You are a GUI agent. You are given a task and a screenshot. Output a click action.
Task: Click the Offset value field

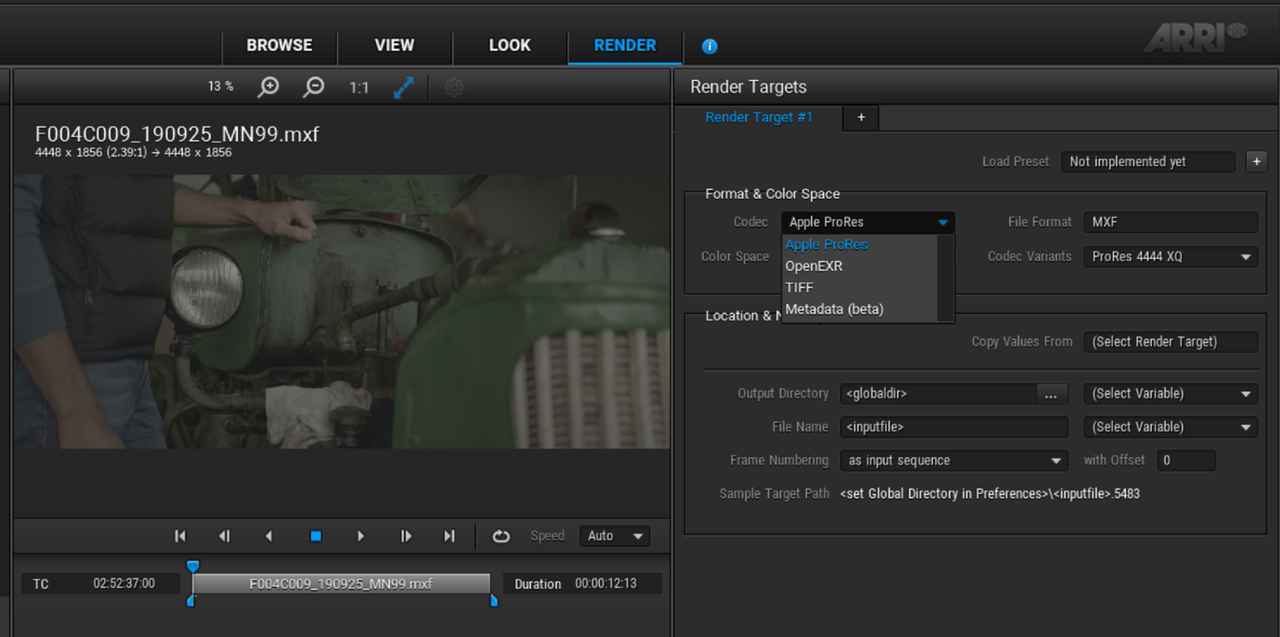click(x=1187, y=461)
